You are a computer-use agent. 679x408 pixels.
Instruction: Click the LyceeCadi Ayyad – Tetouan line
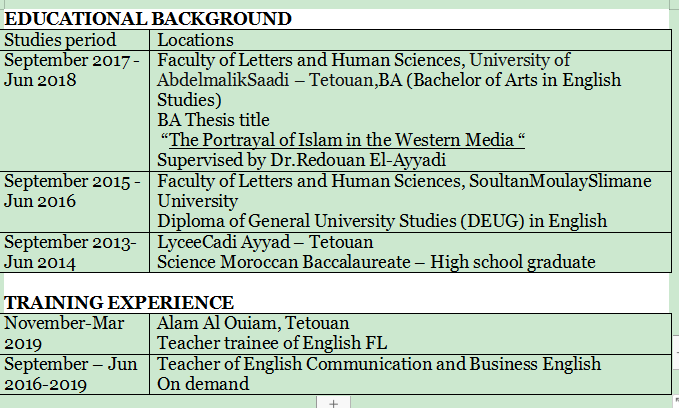(265, 242)
